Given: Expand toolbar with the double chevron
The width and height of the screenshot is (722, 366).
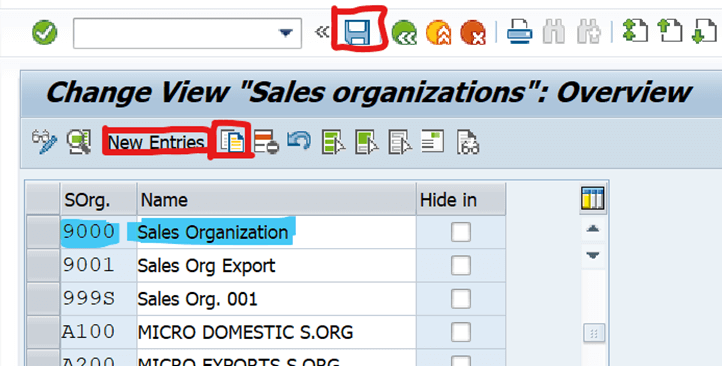Looking at the screenshot, I should 321,32.
